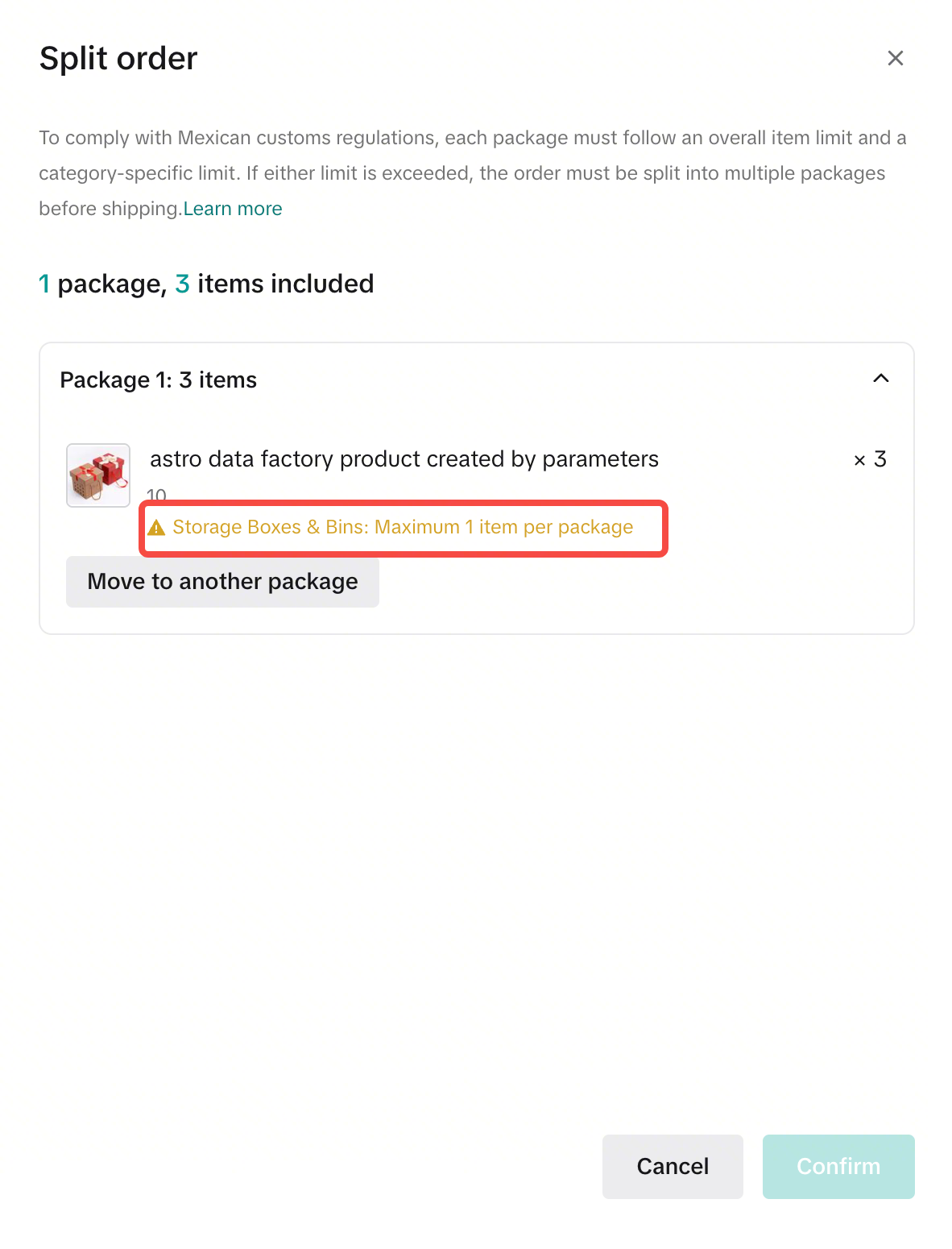The image size is (952, 1249).
Task: Click the gift boxes product thumbnail
Action: tap(98, 475)
